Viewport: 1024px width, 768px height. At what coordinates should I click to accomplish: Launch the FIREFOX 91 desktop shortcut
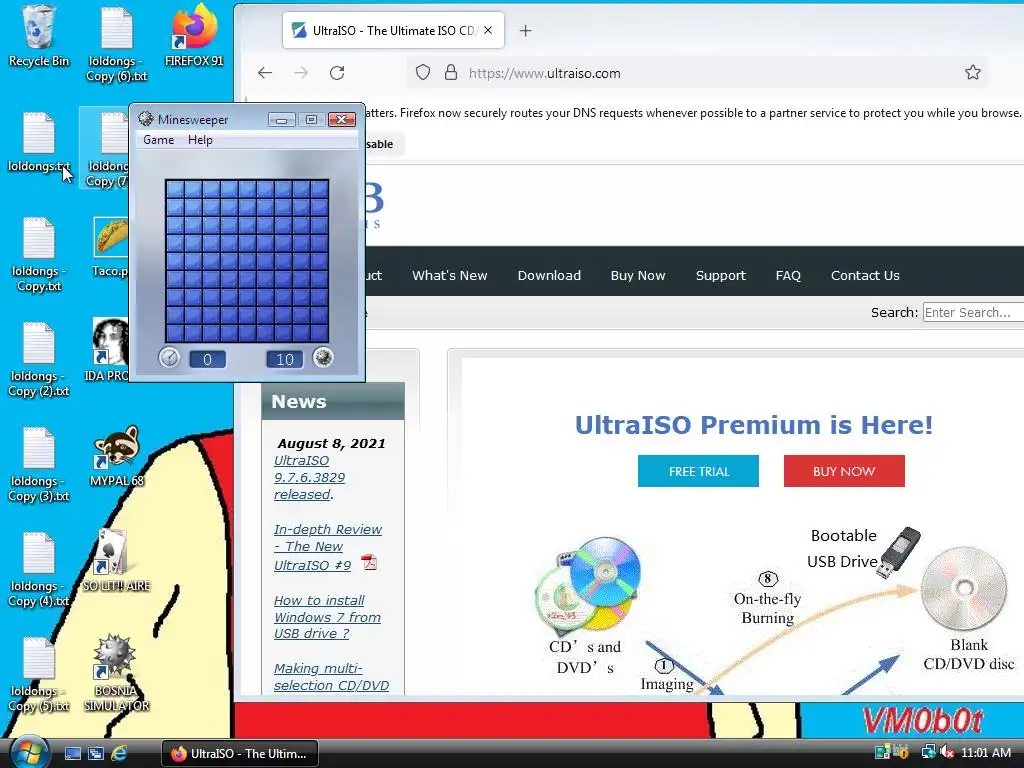(x=194, y=36)
